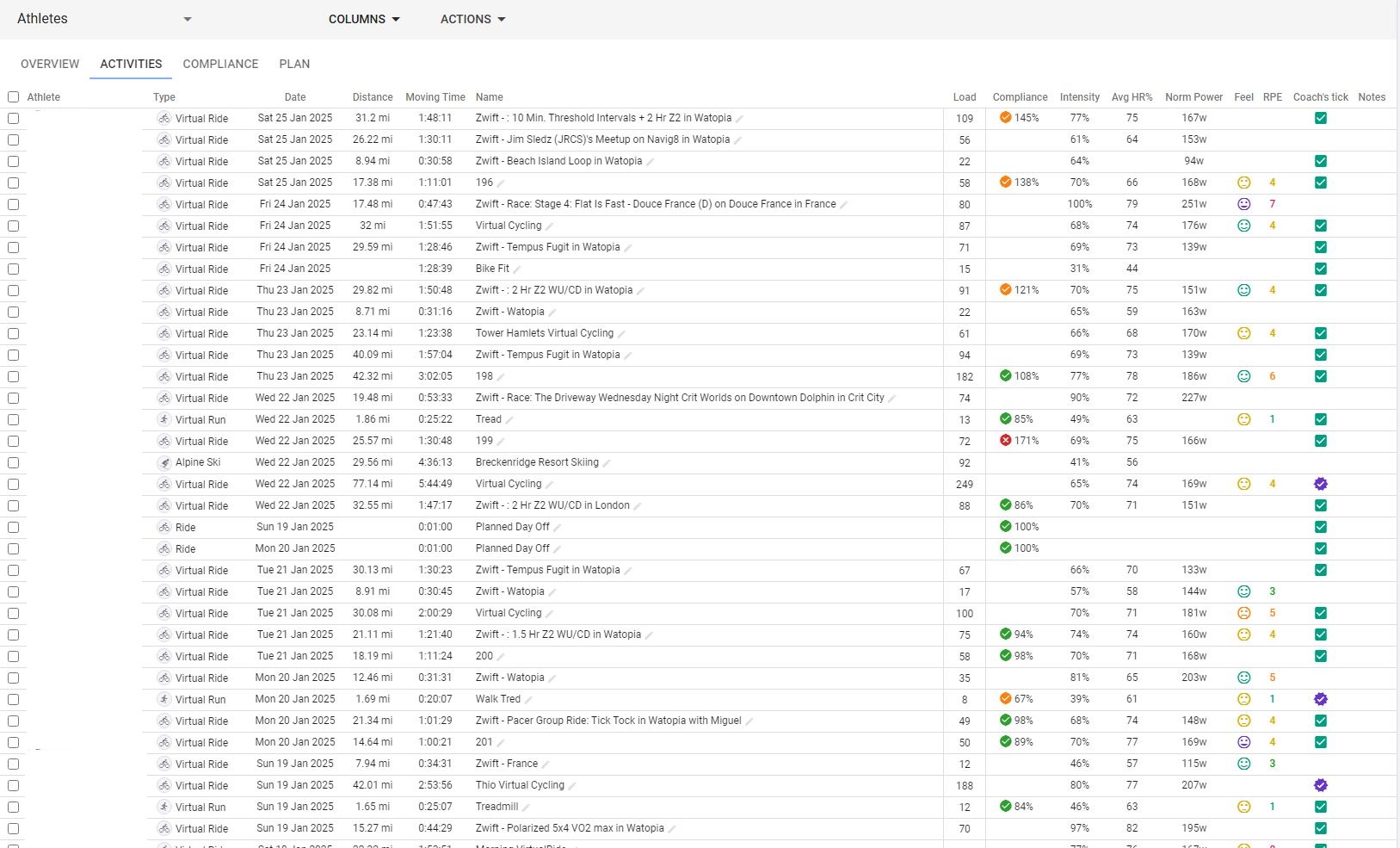Viewport: 1400px width, 848px height.
Task: Open '1.5 Hr Z2 WU/CD in Watopia' activity
Action: tap(558, 634)
